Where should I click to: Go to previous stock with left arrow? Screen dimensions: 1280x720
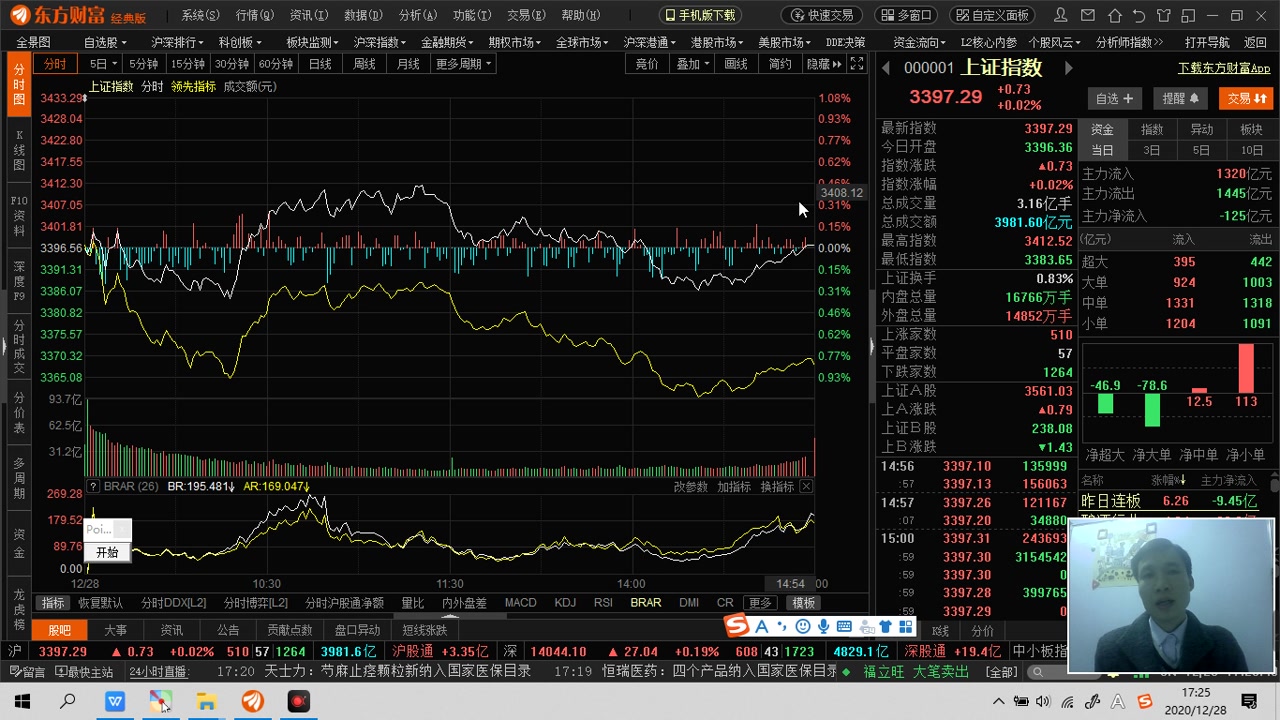click(885, 68)
